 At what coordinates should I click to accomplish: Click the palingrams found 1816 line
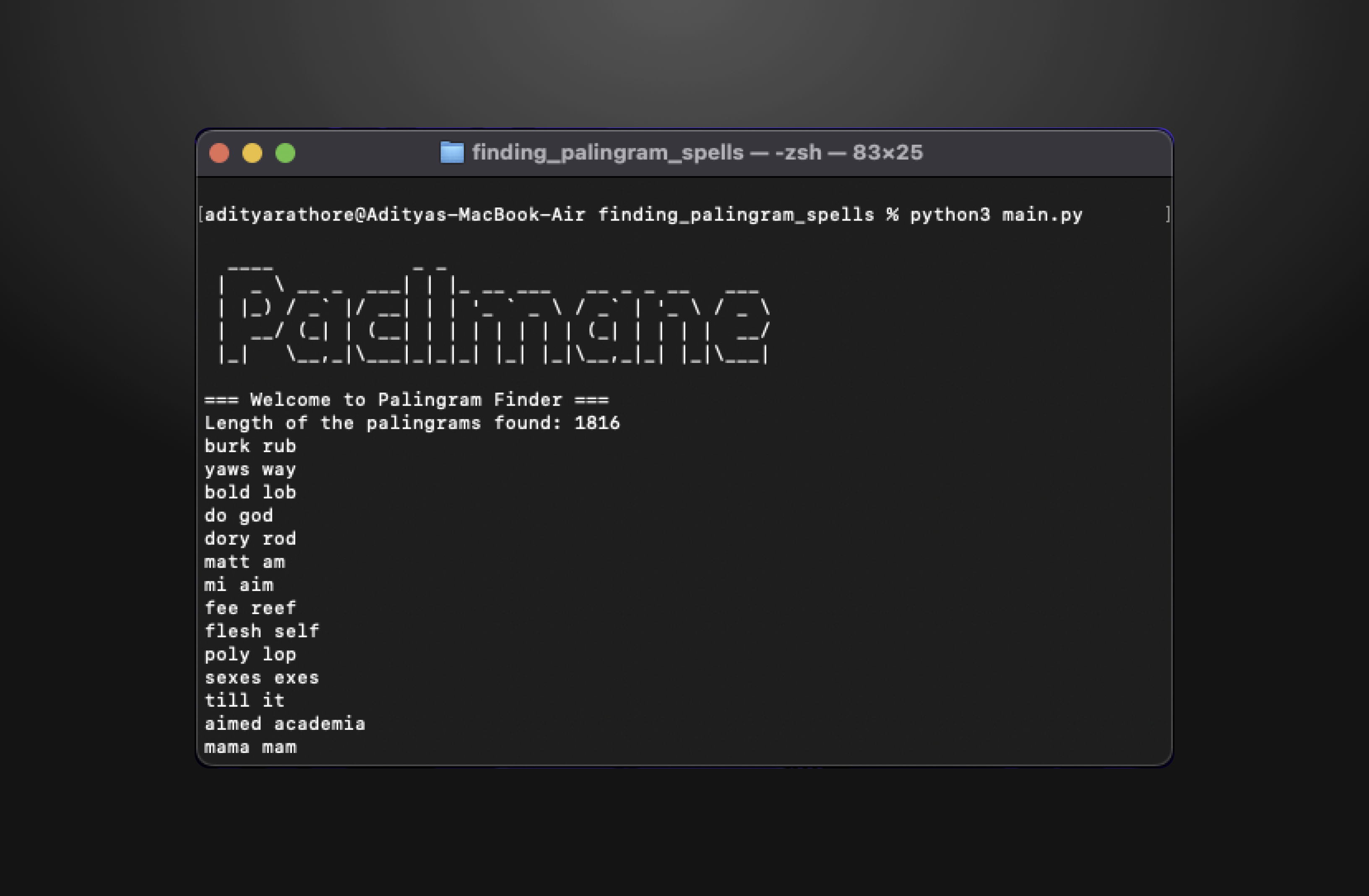(412, 423)
